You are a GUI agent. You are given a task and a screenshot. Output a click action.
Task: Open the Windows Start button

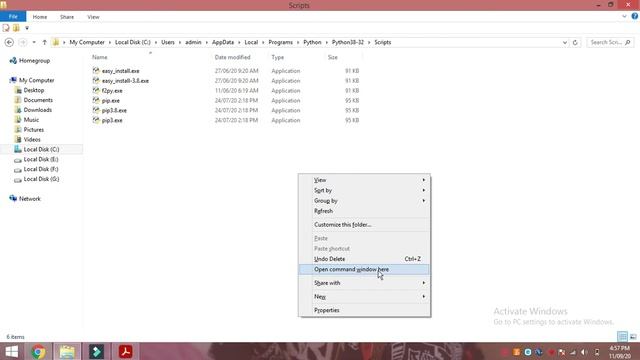click(x=12, y=352)
